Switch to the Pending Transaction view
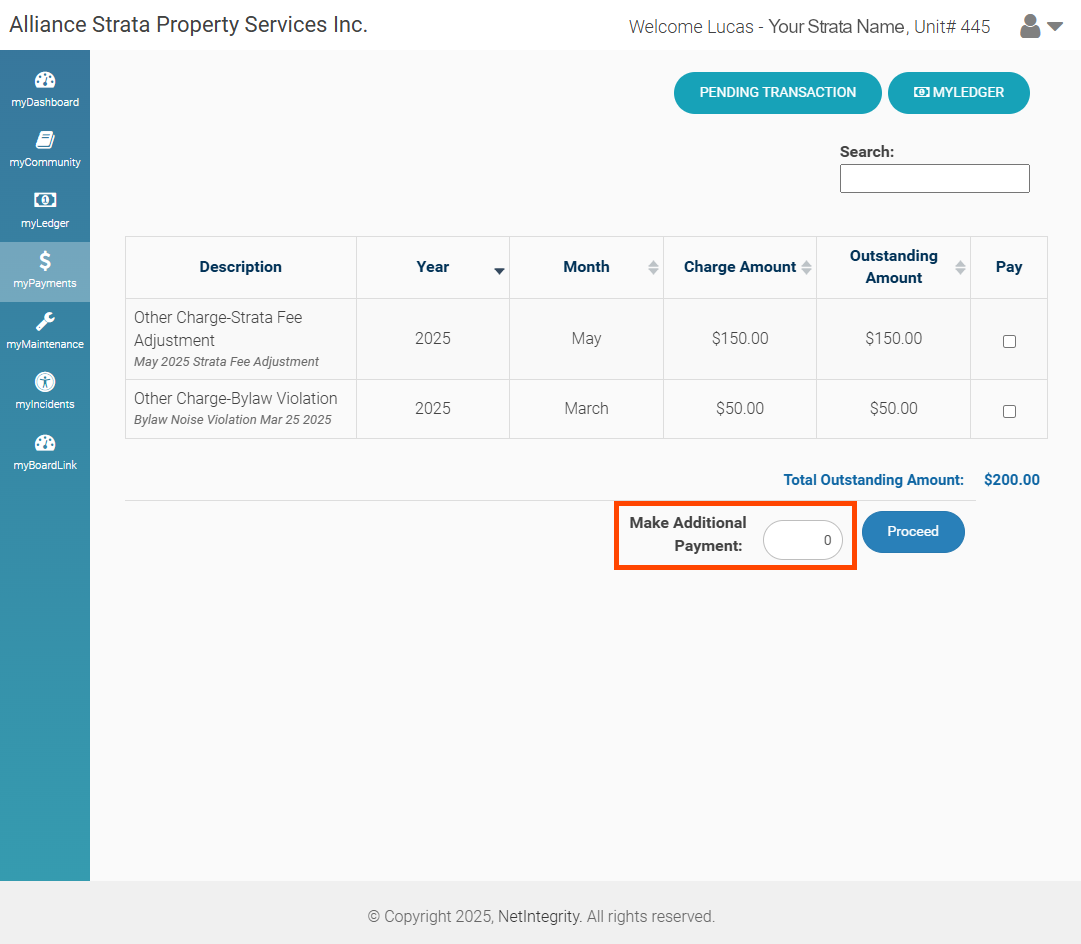Screen dimensions: 1081x944 pos(777,92)
